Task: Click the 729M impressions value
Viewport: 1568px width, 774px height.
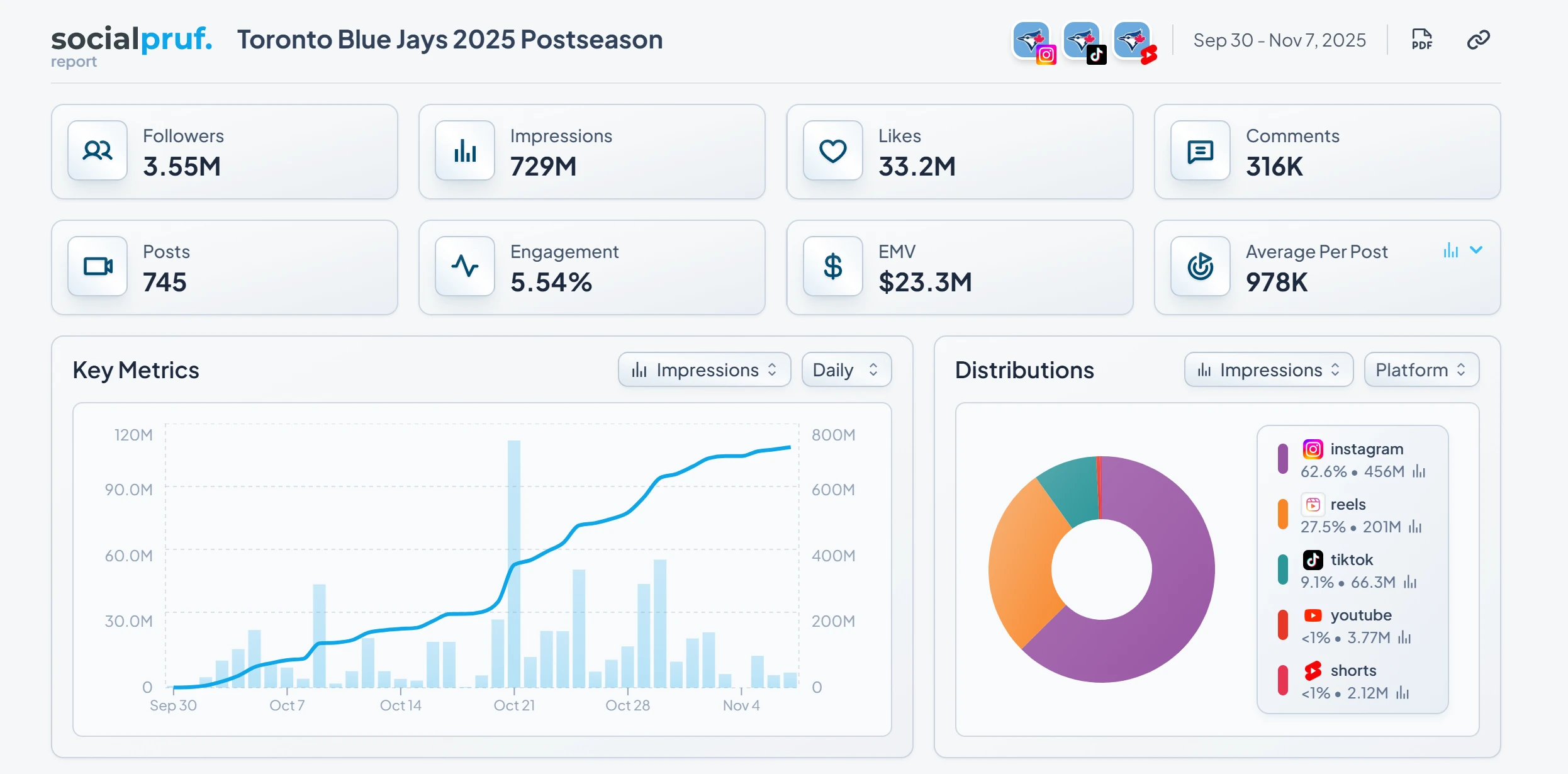Action: (543, 167)
